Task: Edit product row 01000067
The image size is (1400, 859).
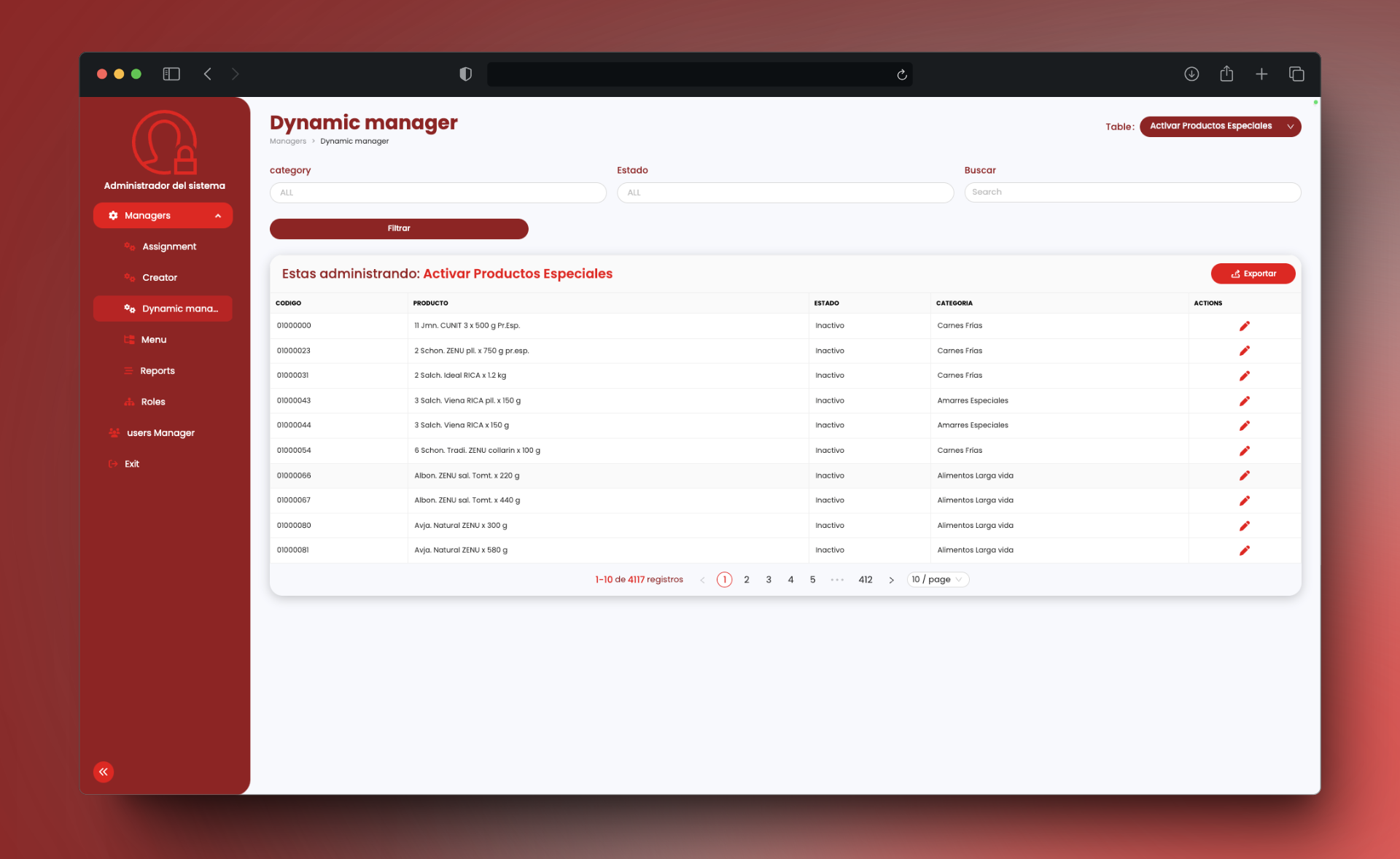Action: click(1244, 500)
